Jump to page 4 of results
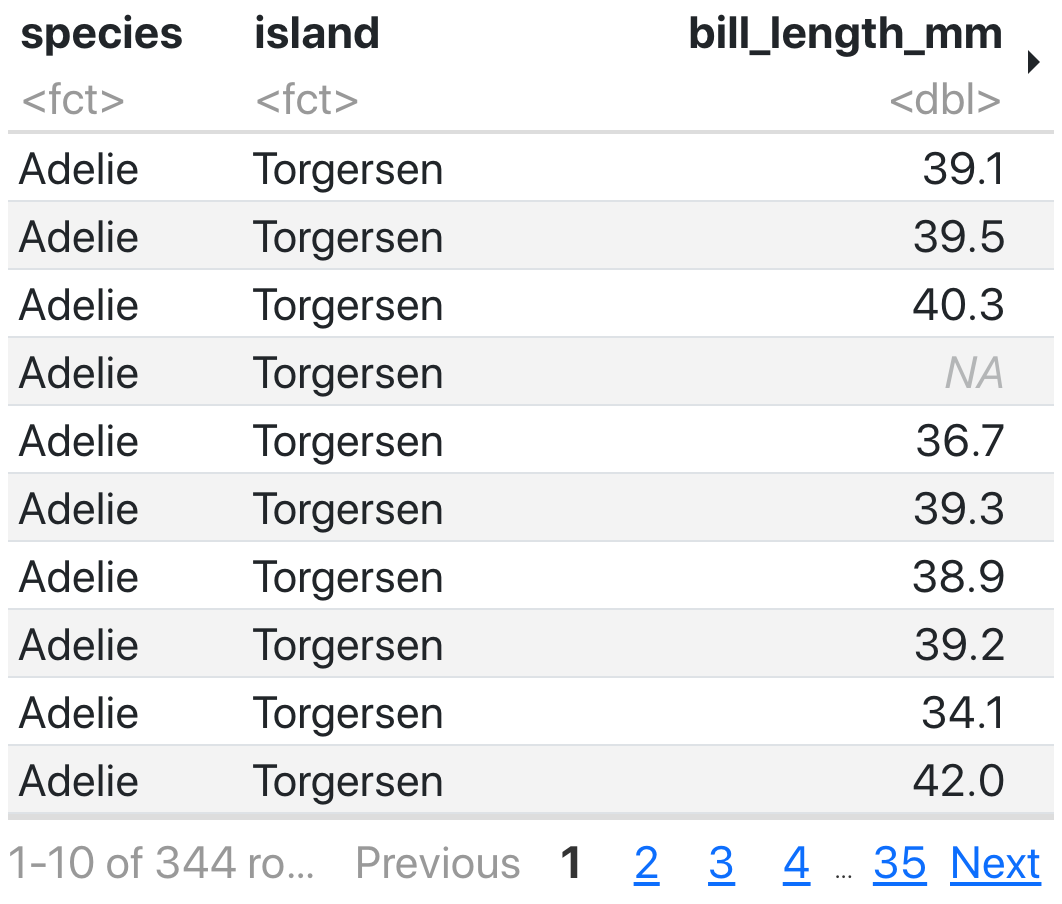This screenshot has width=1062, height=904. pos(796,864)
